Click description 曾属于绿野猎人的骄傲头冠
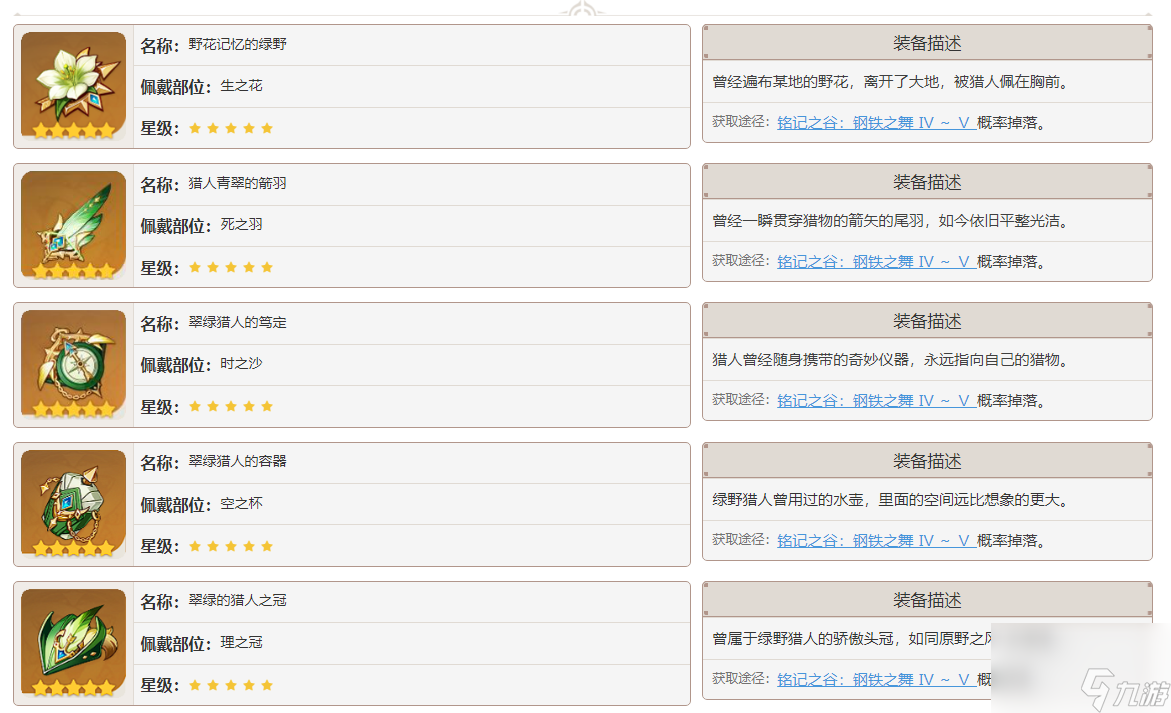This screenshot has width=1171, height=713. pyautogui.click(x=851, y=638)
